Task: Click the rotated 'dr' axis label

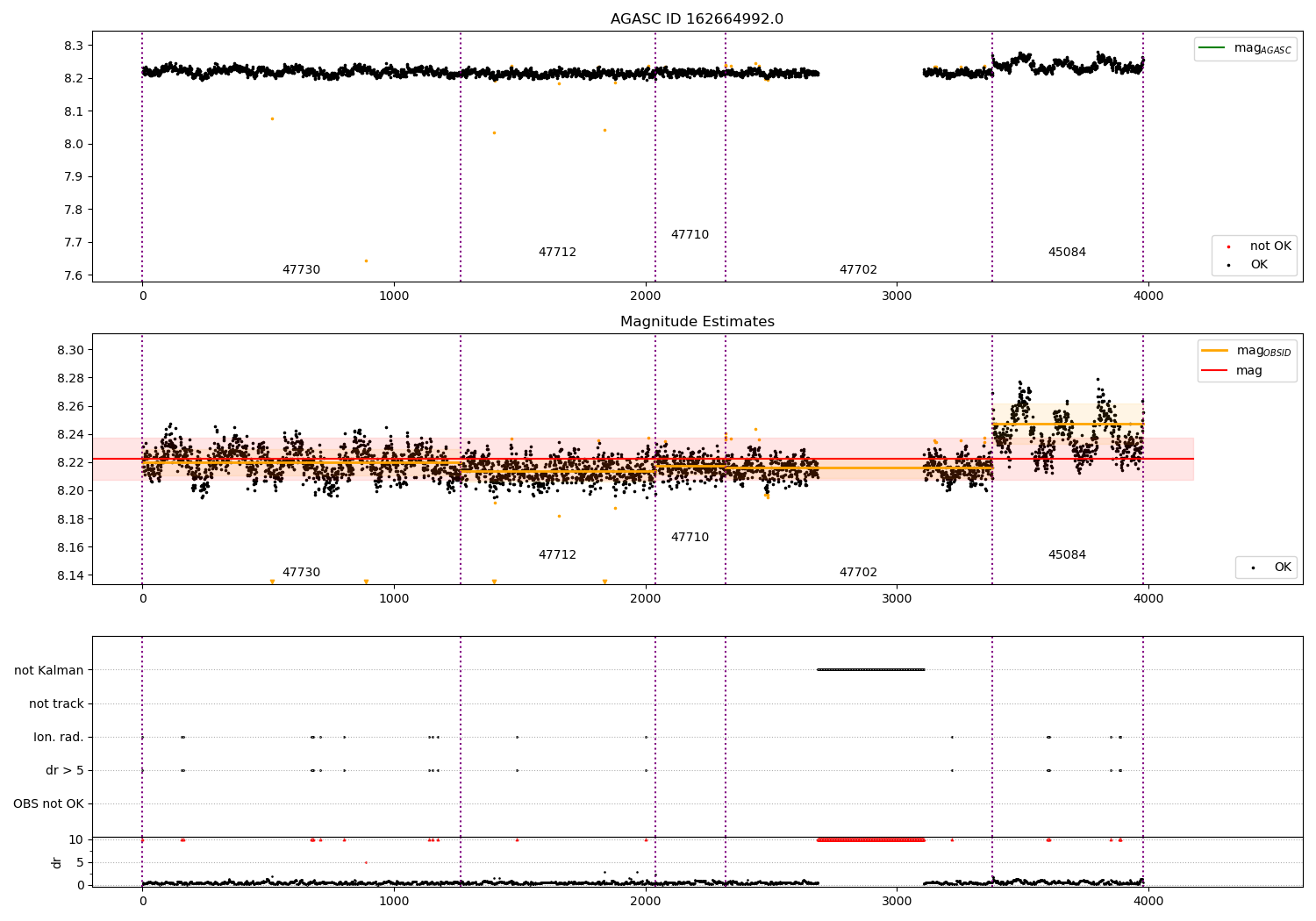Action: [x=57, y=862]
